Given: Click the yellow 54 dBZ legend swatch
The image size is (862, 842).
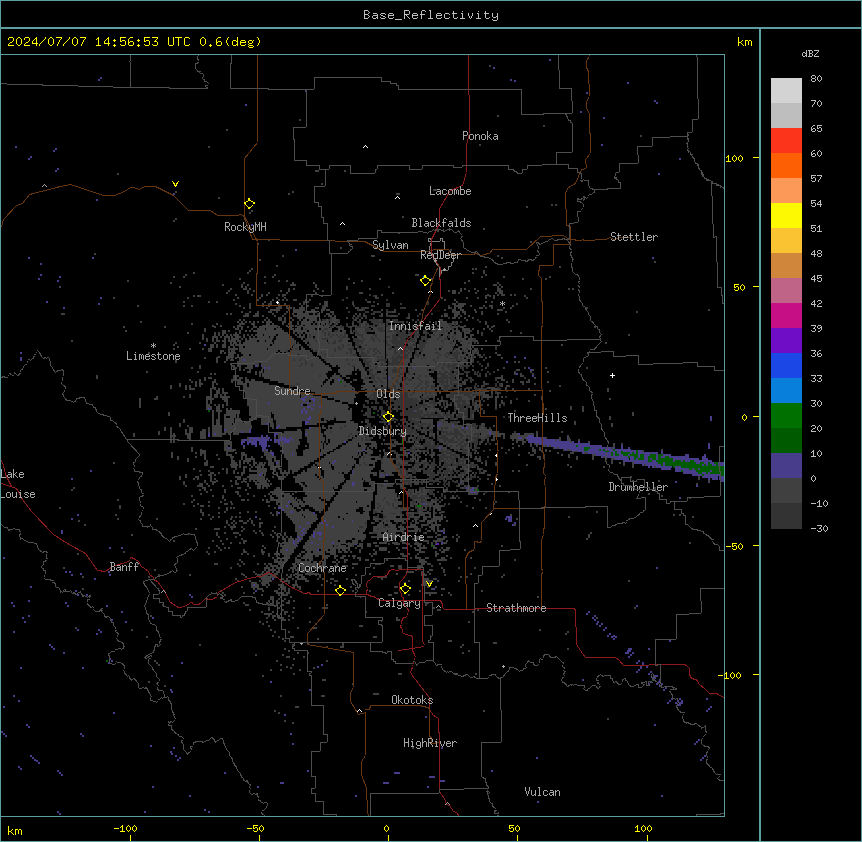Looking at the screenshot, I should [786, 216].
